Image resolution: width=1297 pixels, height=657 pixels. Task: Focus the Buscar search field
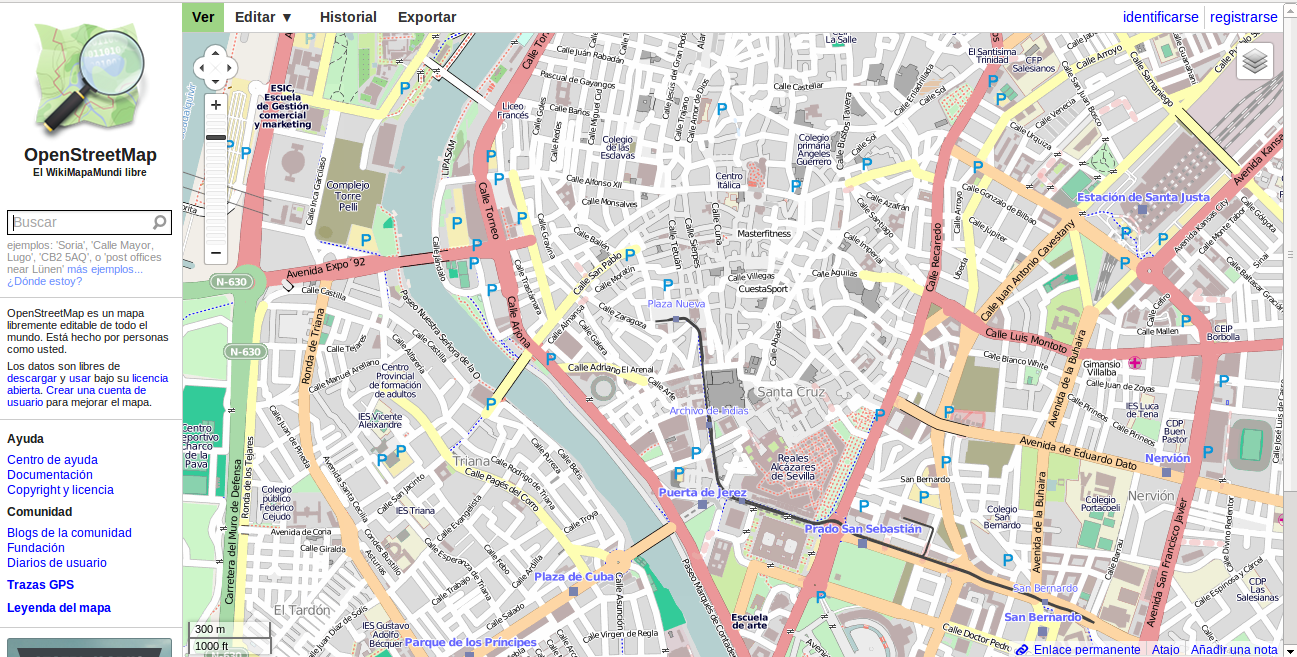[89, 222]
